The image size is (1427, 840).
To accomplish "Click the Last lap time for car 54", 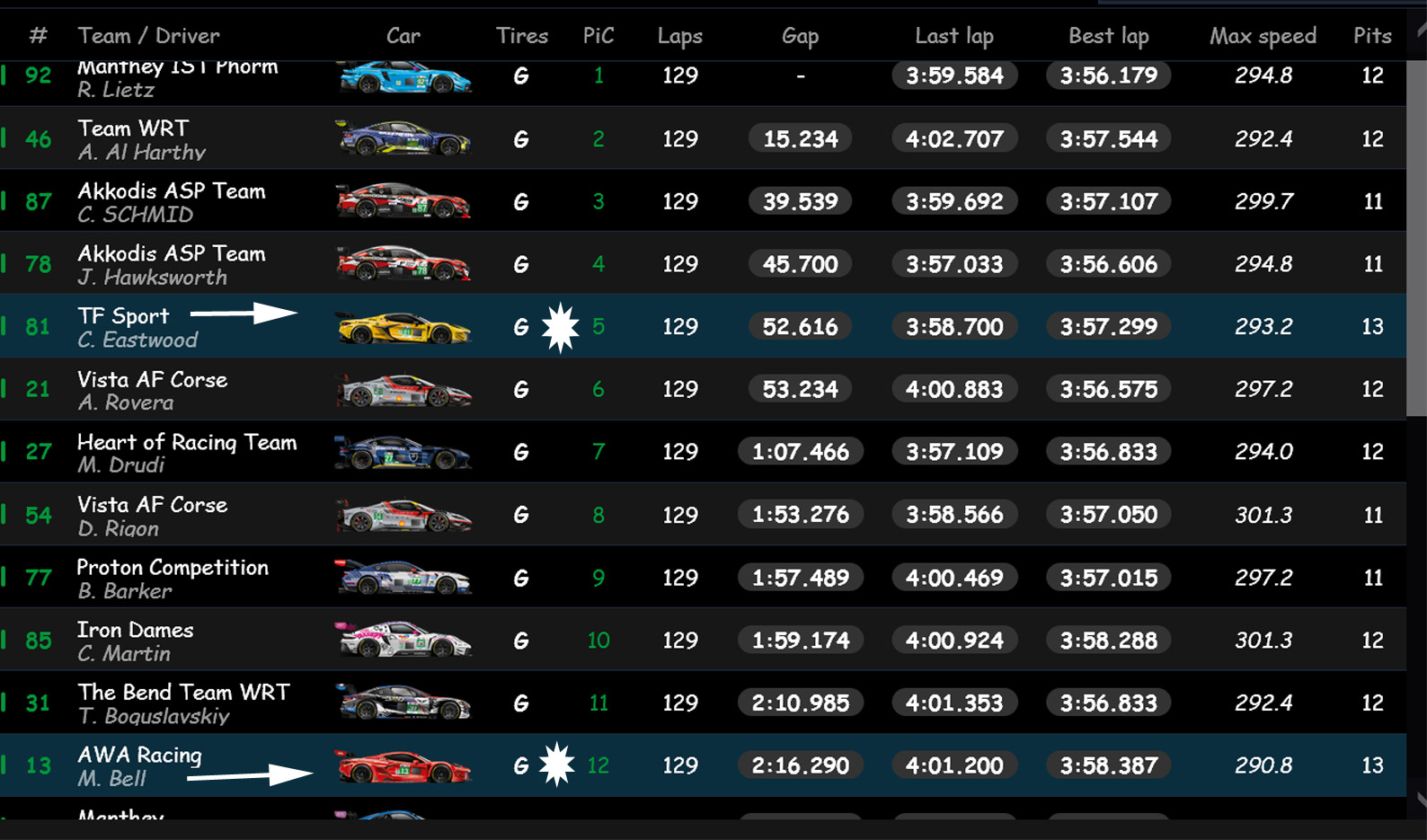I will (x=954, y=515).
